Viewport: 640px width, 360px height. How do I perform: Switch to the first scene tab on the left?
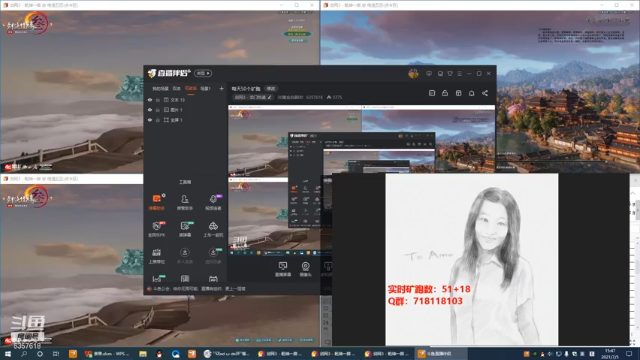(160, 89)
